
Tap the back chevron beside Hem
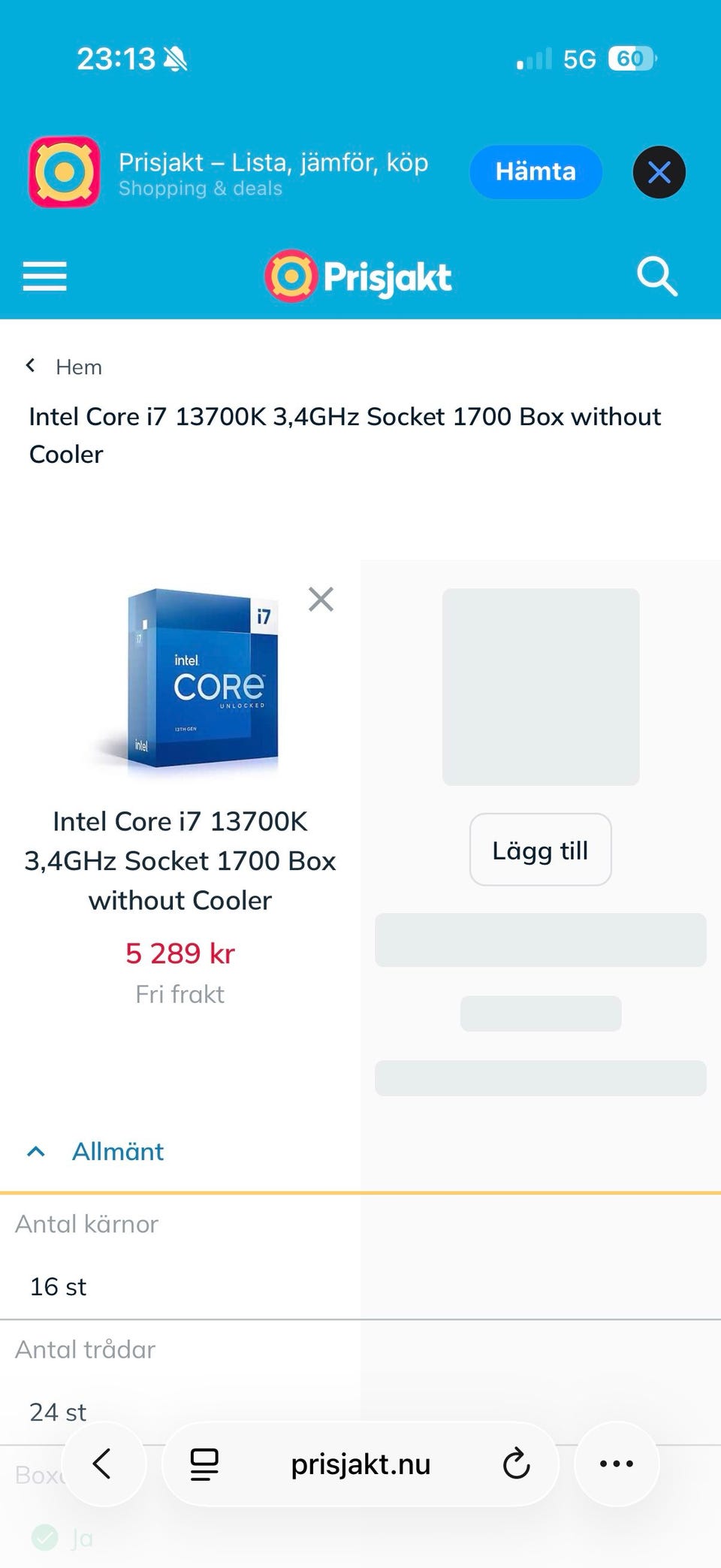click(x=31, y=366)
